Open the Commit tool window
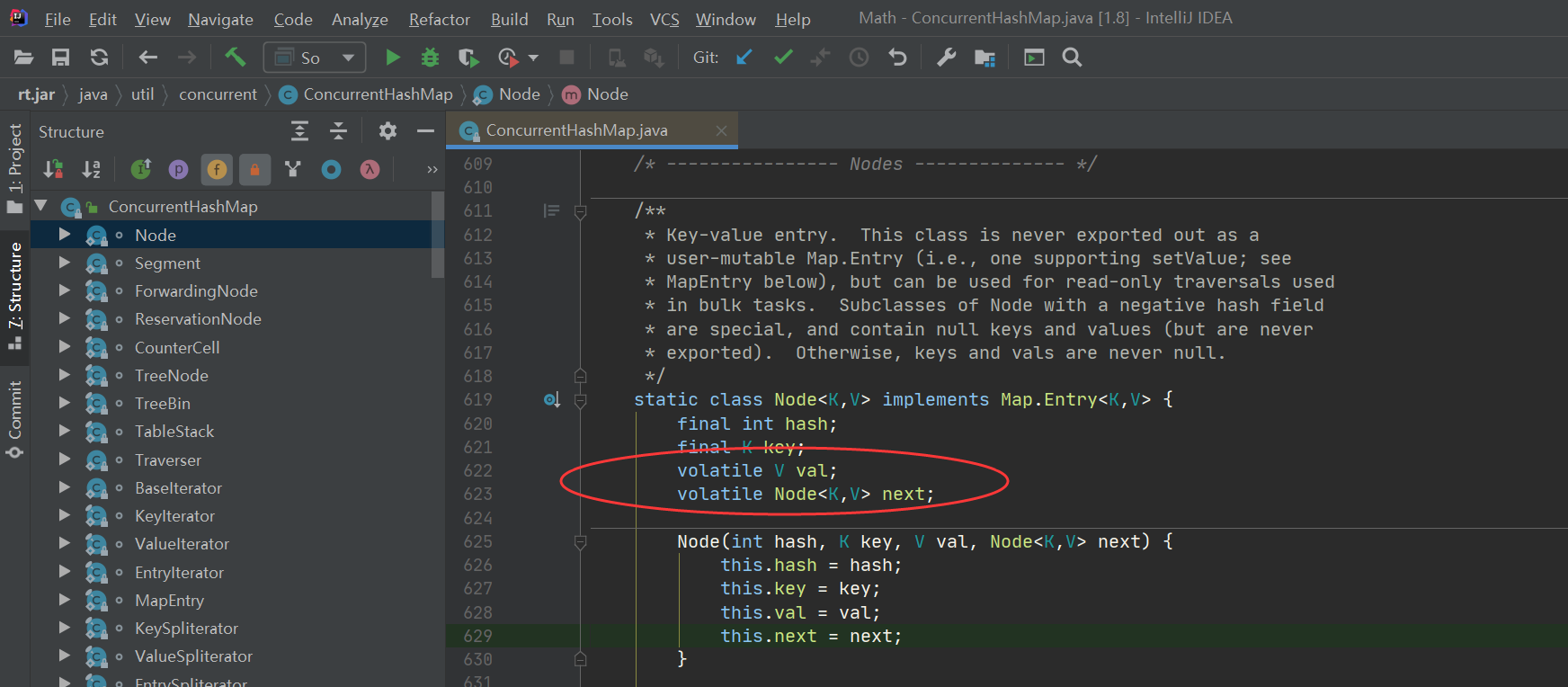 [14, 419]
